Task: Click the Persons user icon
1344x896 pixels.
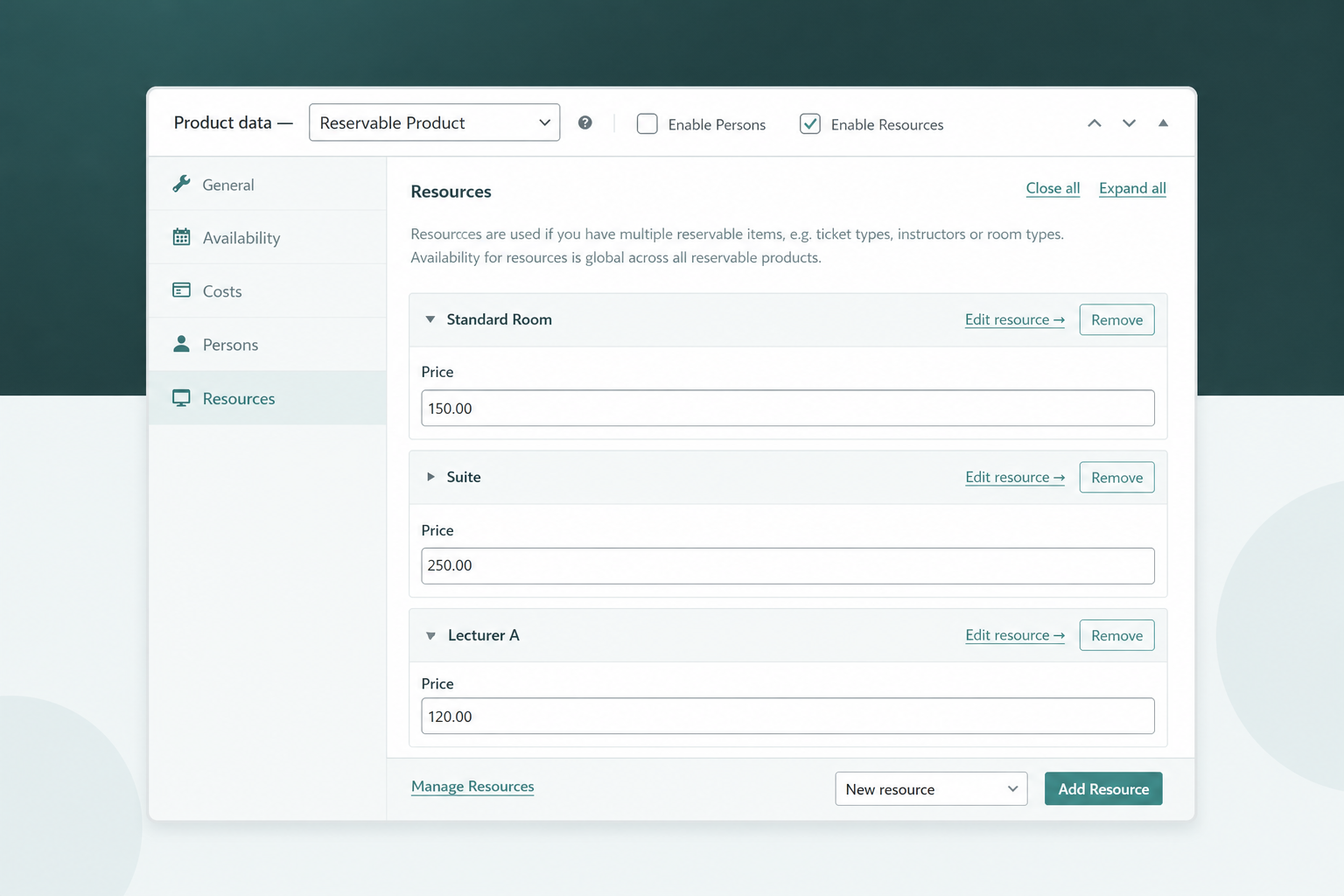Action: [x=181, y=344]
